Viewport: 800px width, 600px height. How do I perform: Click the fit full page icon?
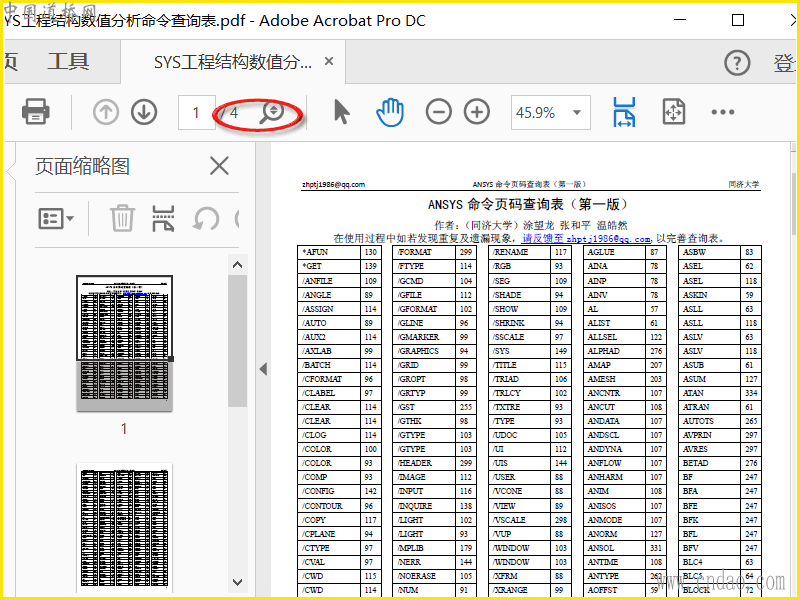pyautogui.click(x=673, y=112)
